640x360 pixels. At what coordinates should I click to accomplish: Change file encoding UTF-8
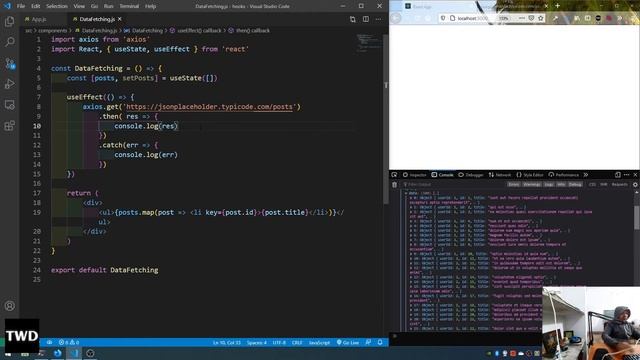pyautogui.click(x=279, y=342)
